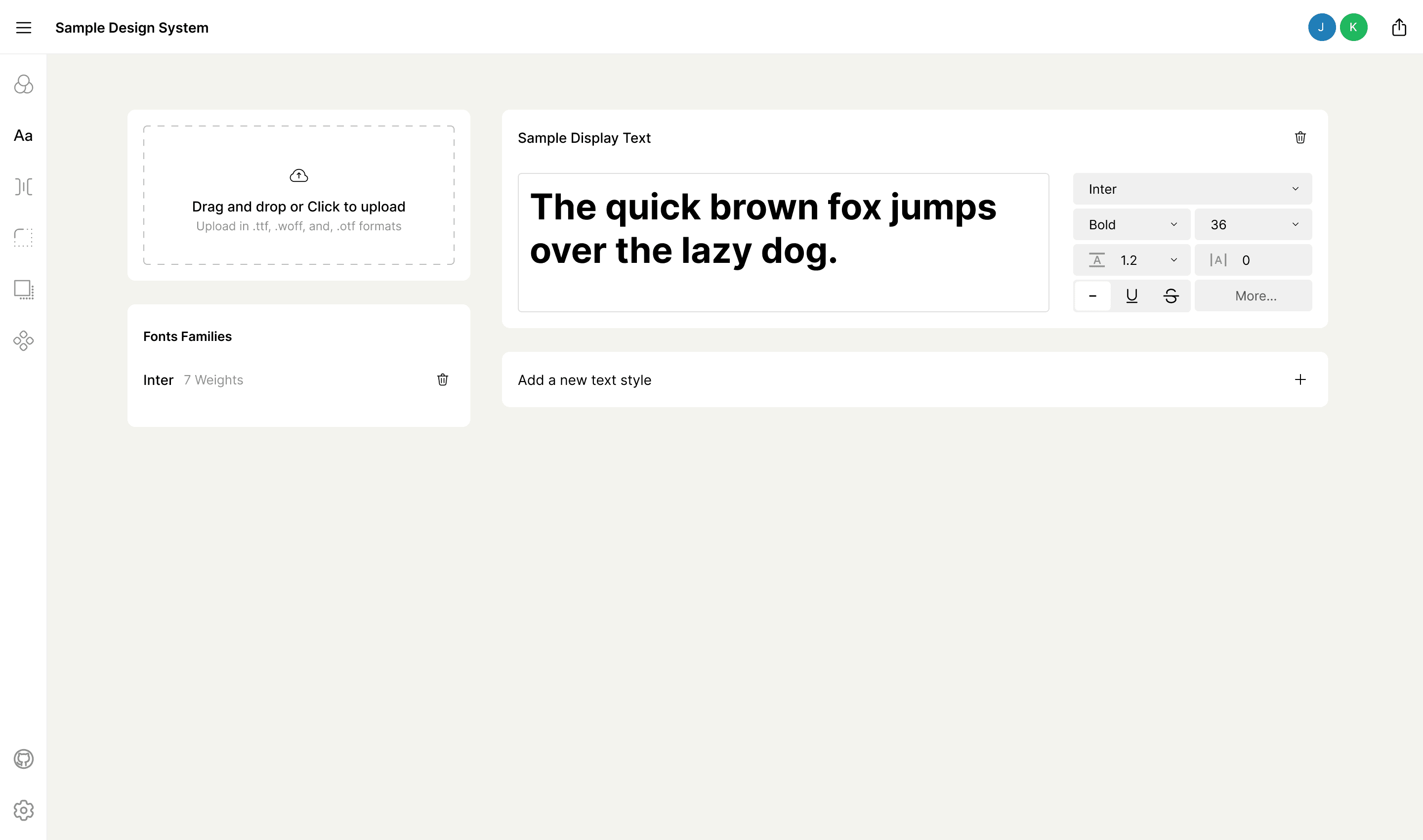This screenshot has height=840, width=1423.
Task: Click the share/export icon
Action: pos(1399,27)
